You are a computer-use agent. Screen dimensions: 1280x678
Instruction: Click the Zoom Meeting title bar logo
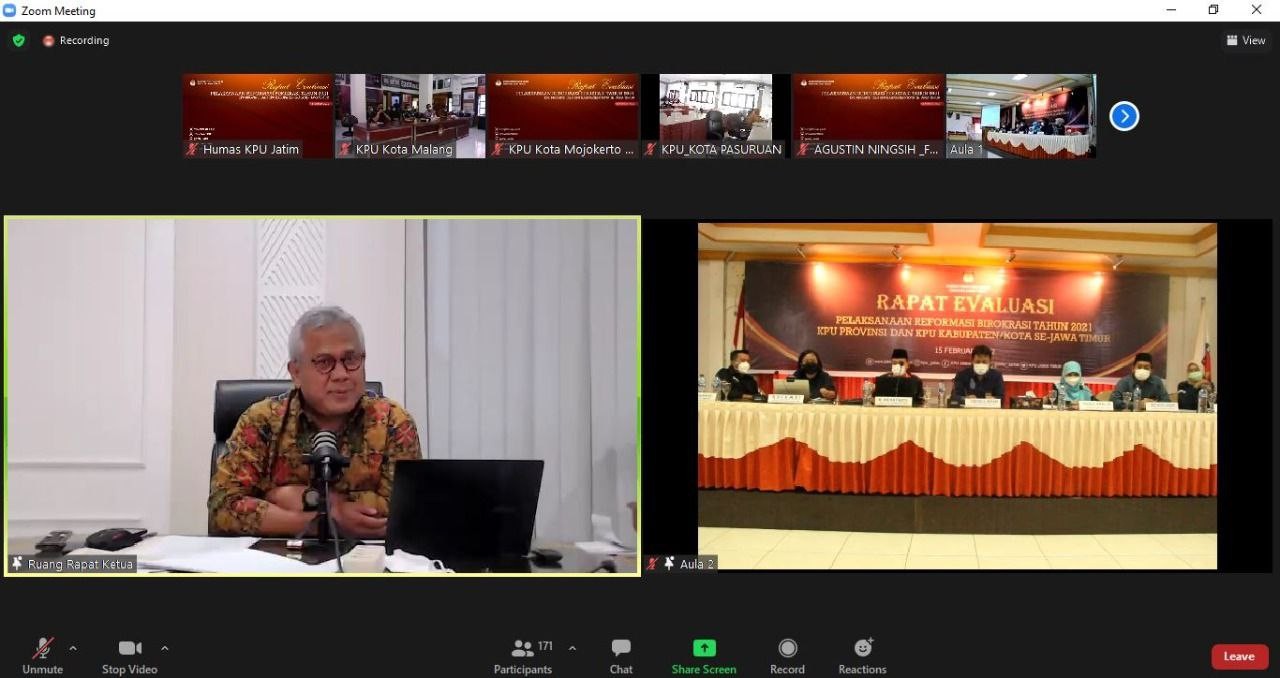(9, 11)
